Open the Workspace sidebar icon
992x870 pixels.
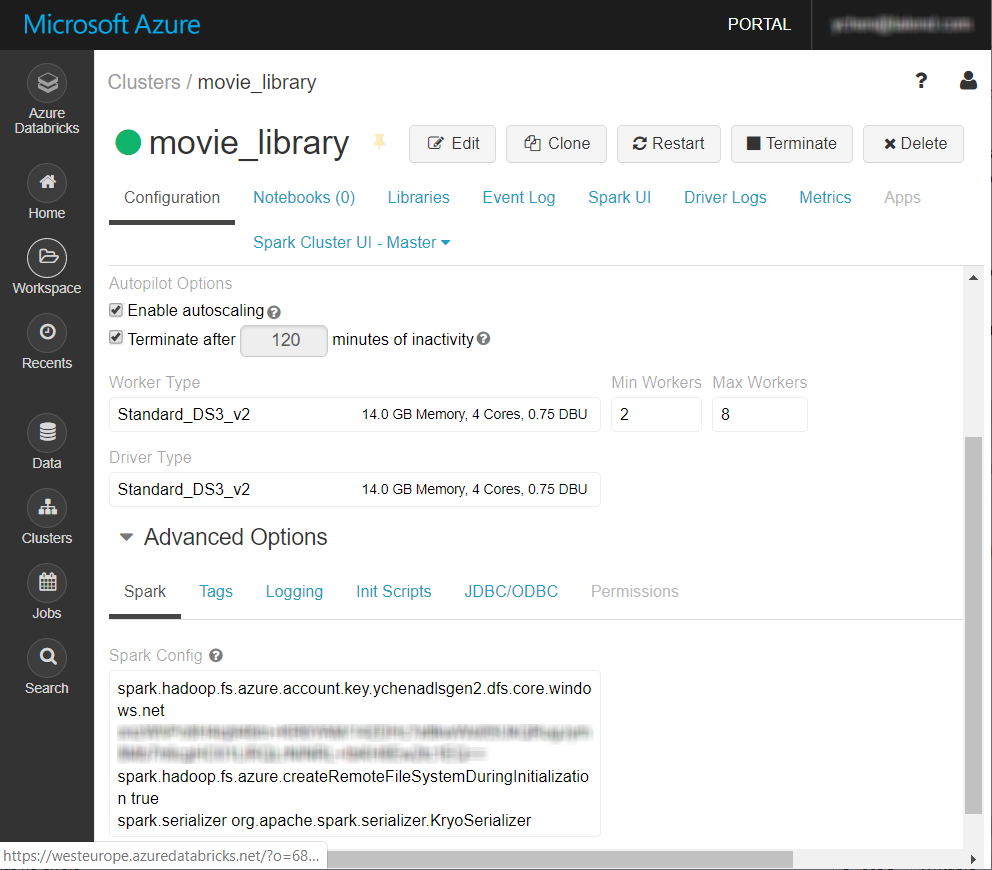(x=47, y=258)
